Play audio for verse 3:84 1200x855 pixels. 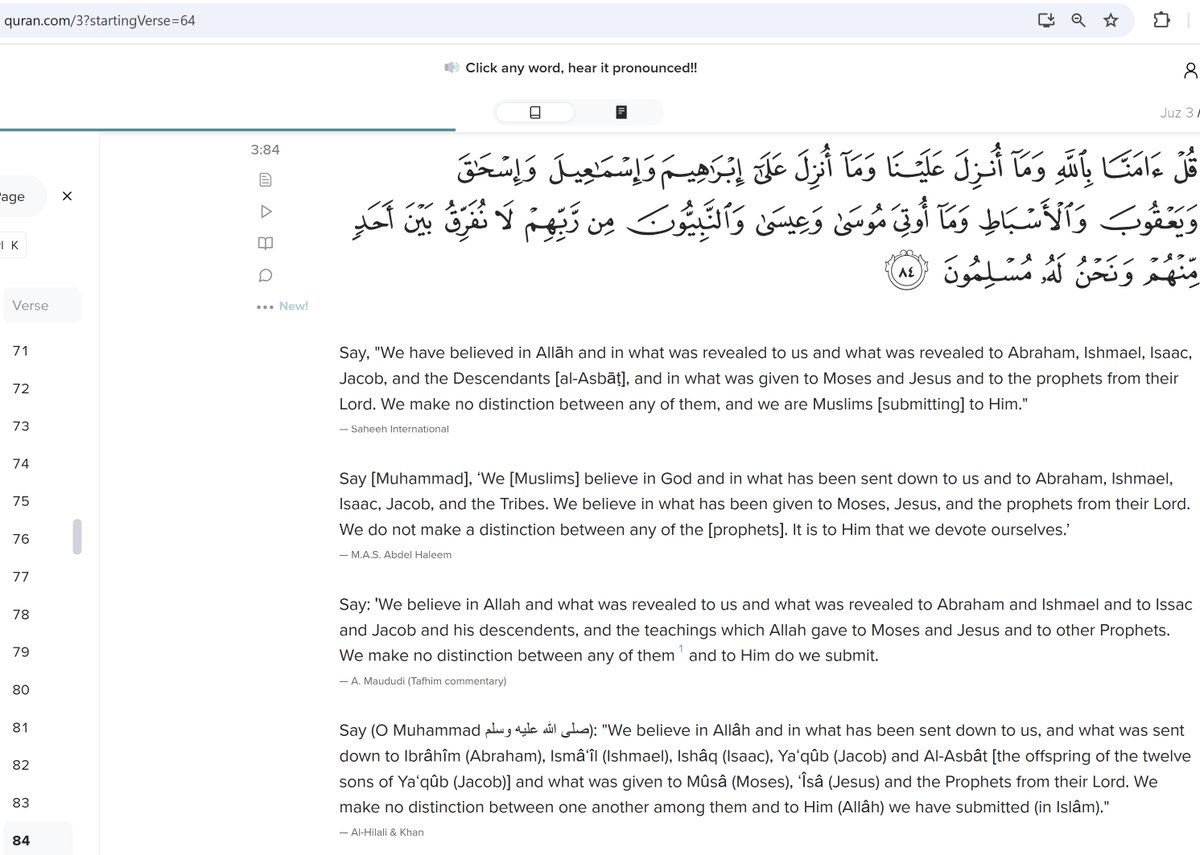tap(265, 212)
